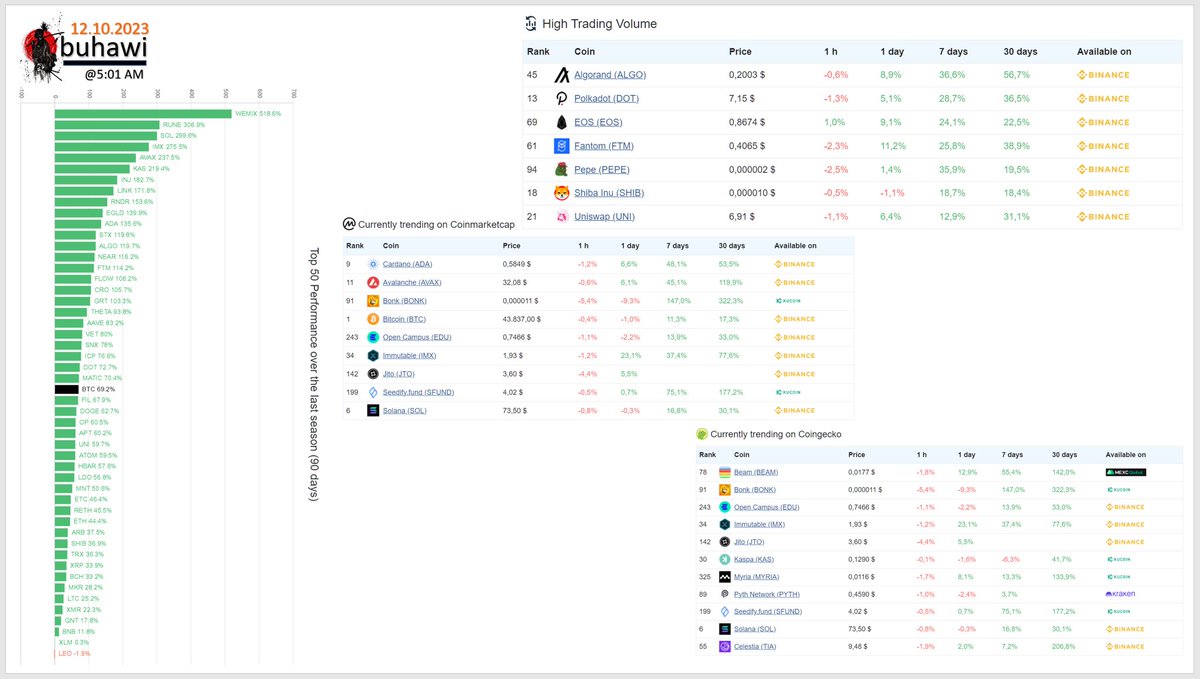Click the Pepe frog coin icon
Screen dimensions: 1200x679
tap(561, 169)
